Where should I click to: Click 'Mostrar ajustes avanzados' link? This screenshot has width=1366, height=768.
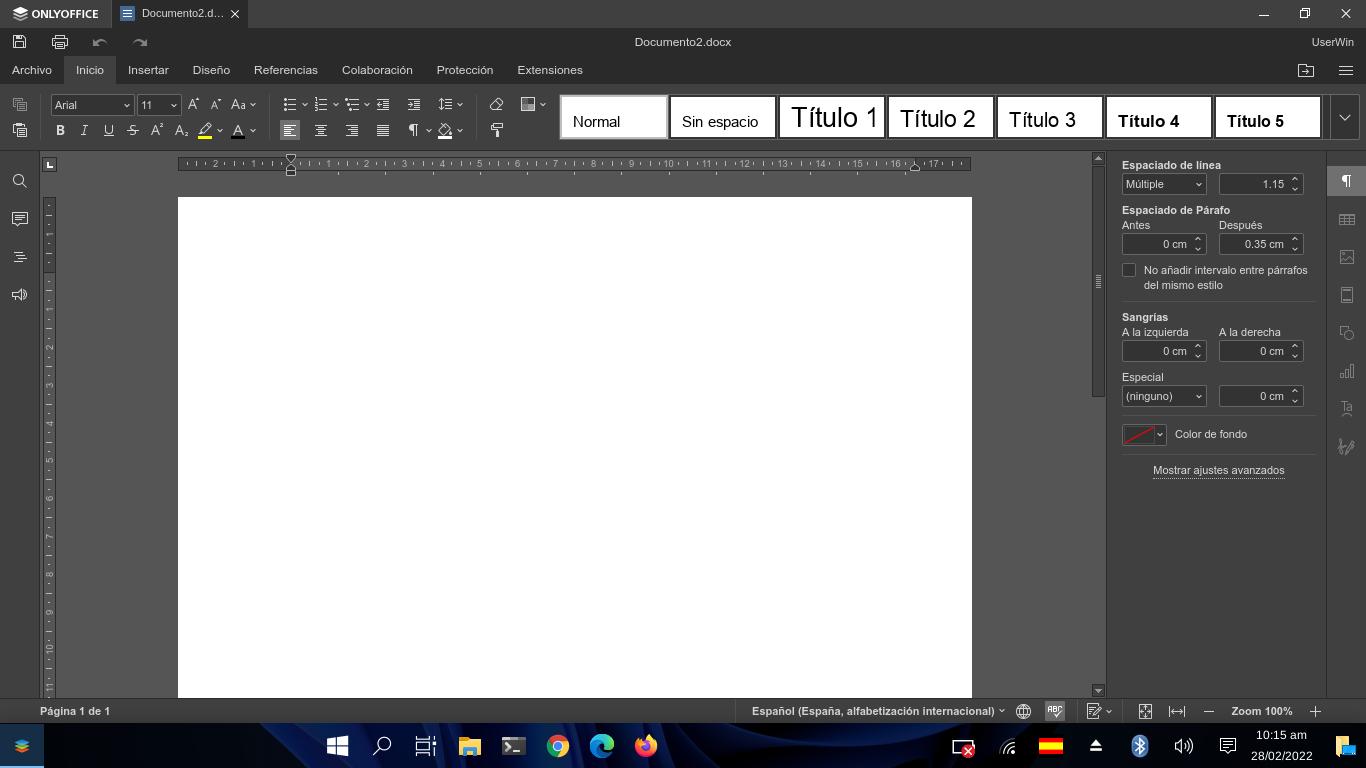tap(1218, 470)
